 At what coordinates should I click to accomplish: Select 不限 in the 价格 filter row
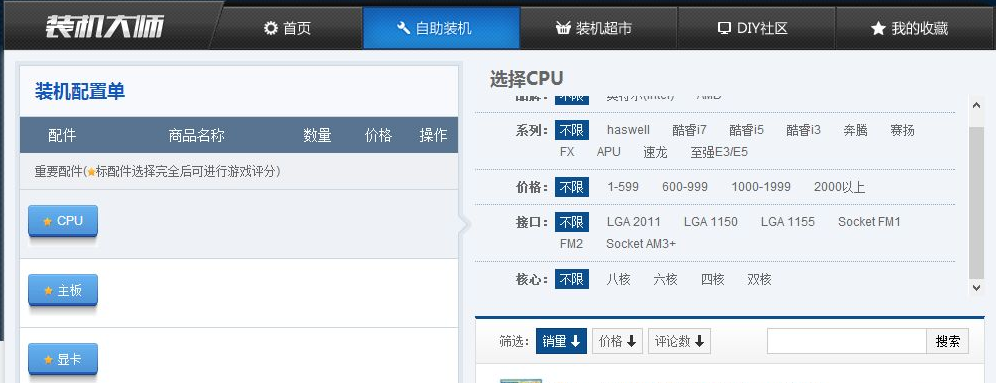(572, 187)
